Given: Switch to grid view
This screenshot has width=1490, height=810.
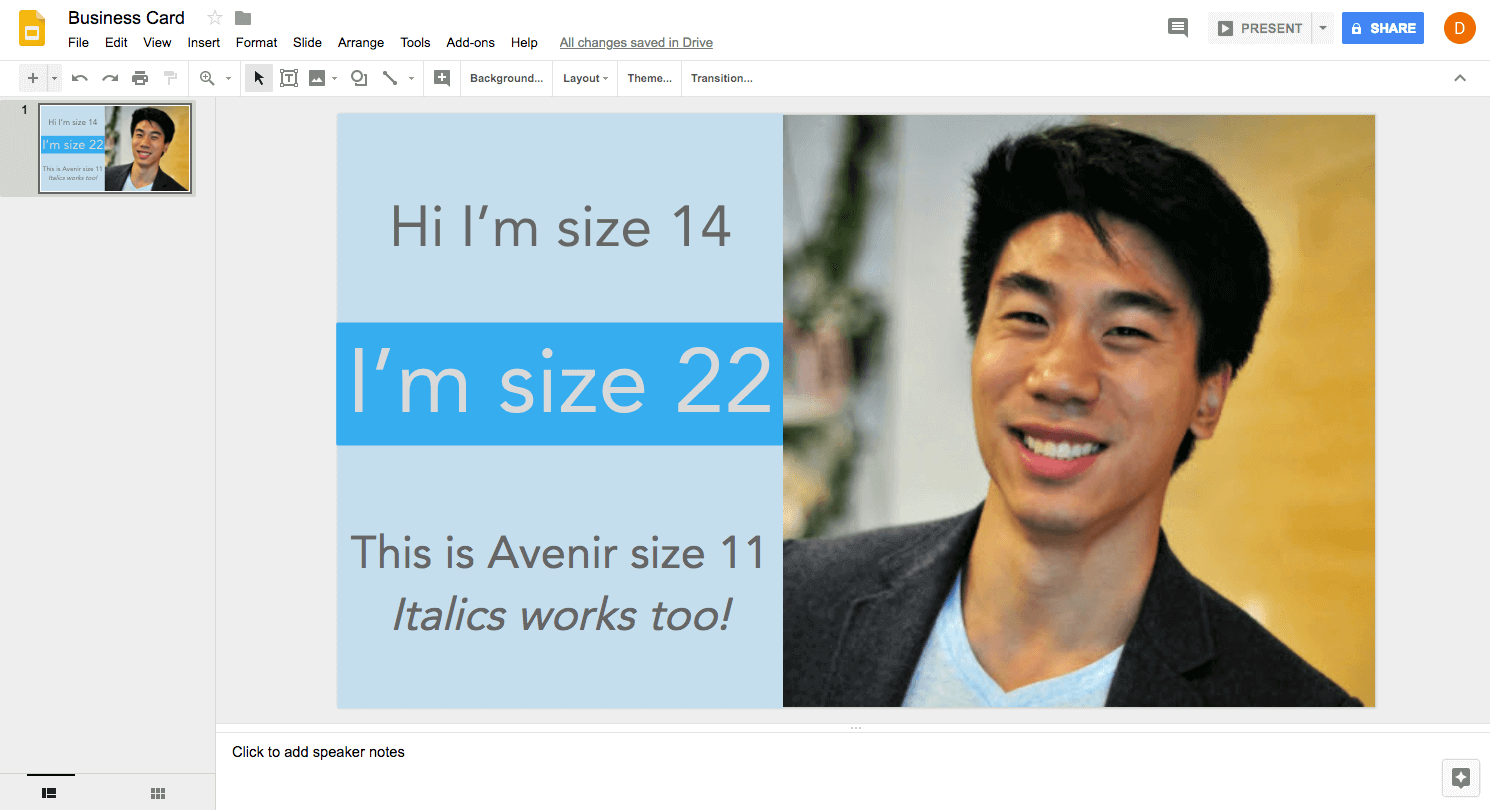Looking at the screenshot, I should 158,793.
